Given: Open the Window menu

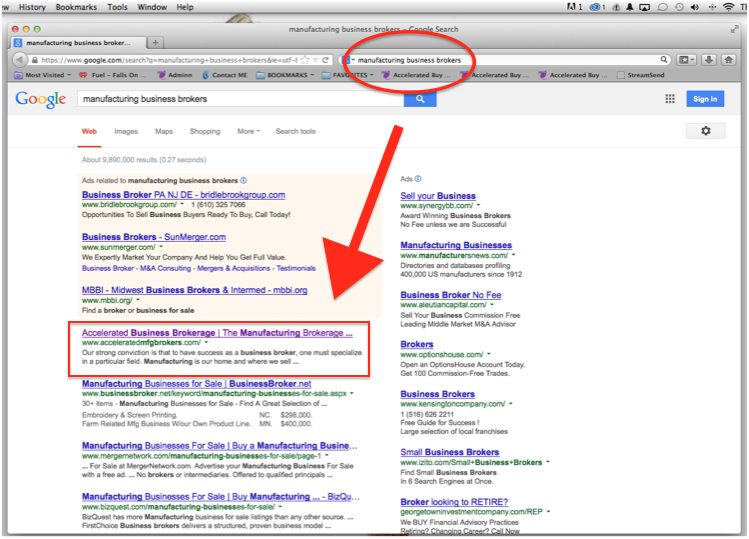Looking at the screenshot, I should pyautogui.click(x=152, y=7).
